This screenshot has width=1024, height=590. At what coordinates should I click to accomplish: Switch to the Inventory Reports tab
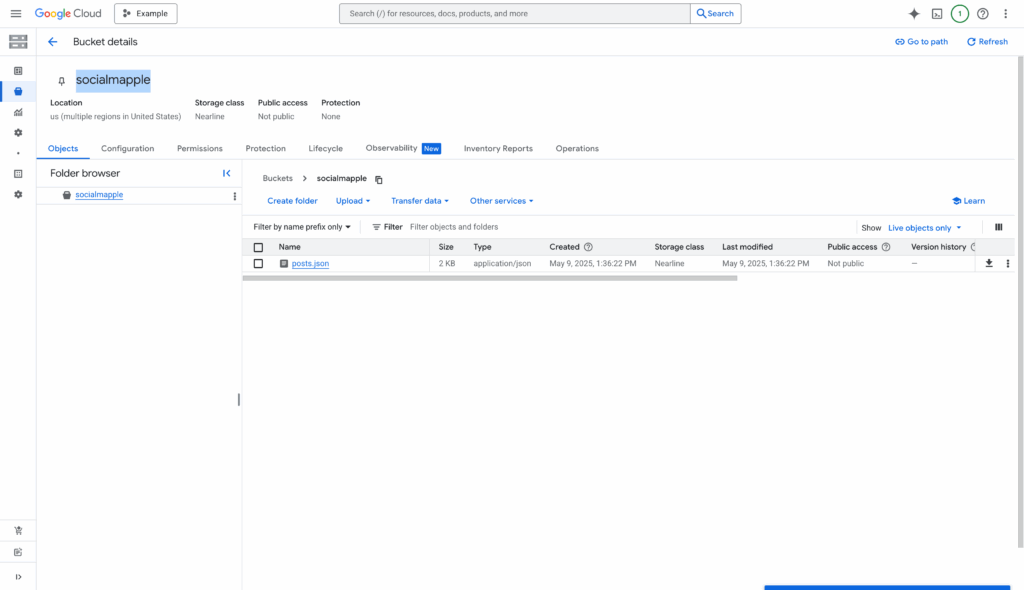coord(498,148)
